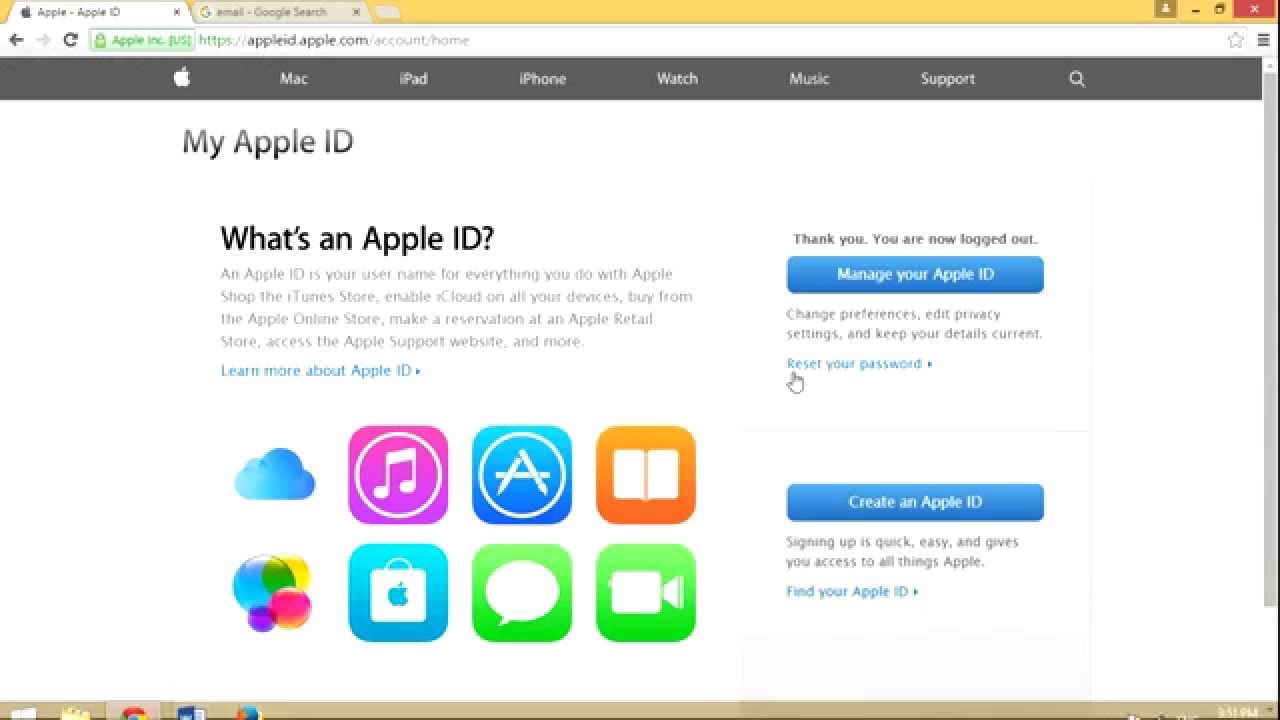Reload the page with the refresh icon
The height and width of the screenshot is (720, 1280).
(70, 40)
